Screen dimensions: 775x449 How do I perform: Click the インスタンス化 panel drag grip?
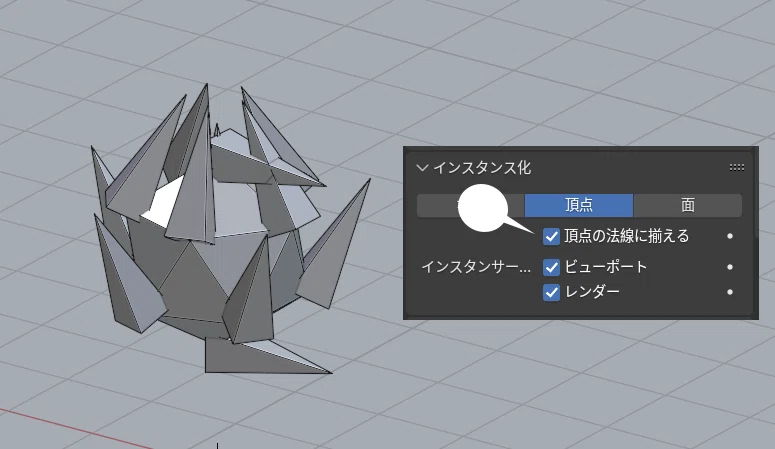736,168
